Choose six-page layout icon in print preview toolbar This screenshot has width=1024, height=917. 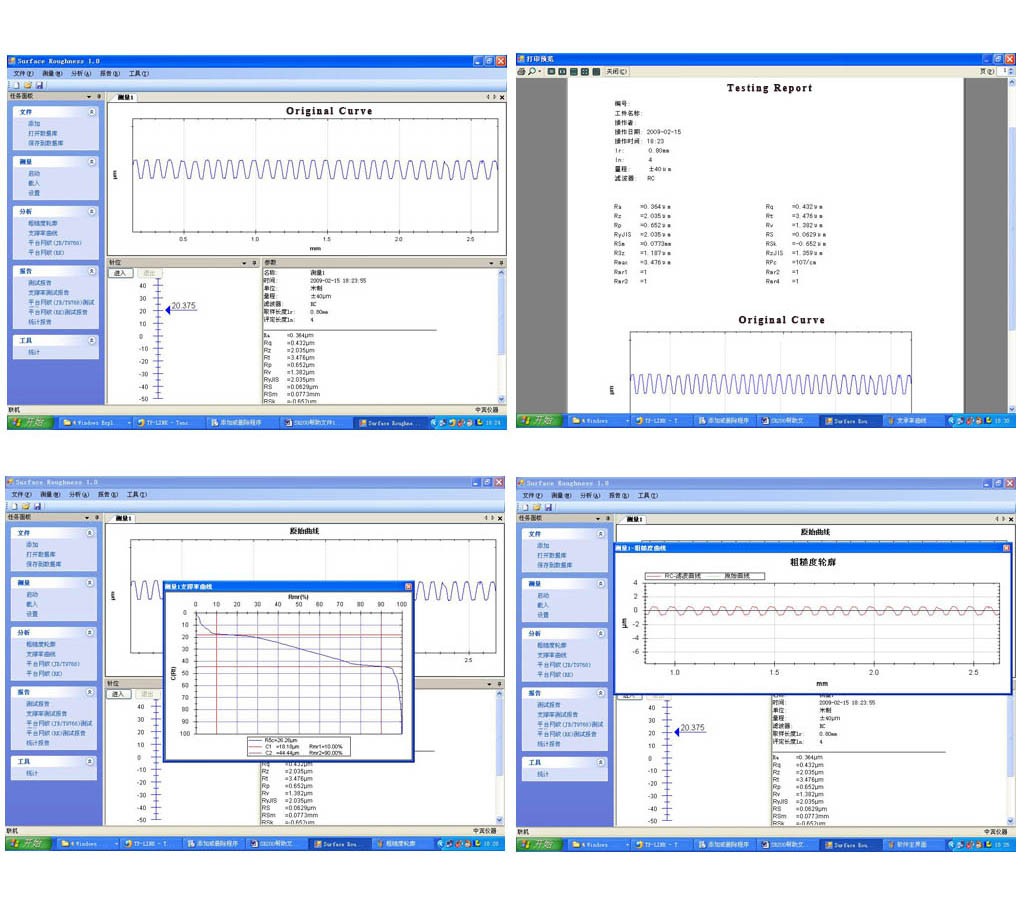[596, 72]
